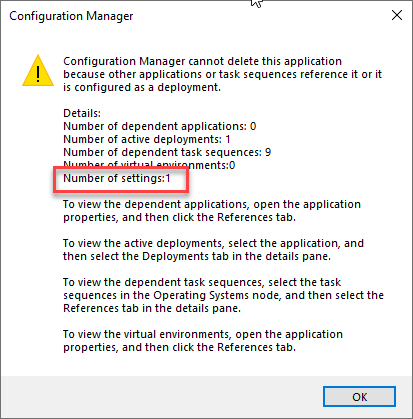Click 'Number of active deployments: 1' text
The height and width of the screenshot is (419, 413).
(x=147, y=139)
